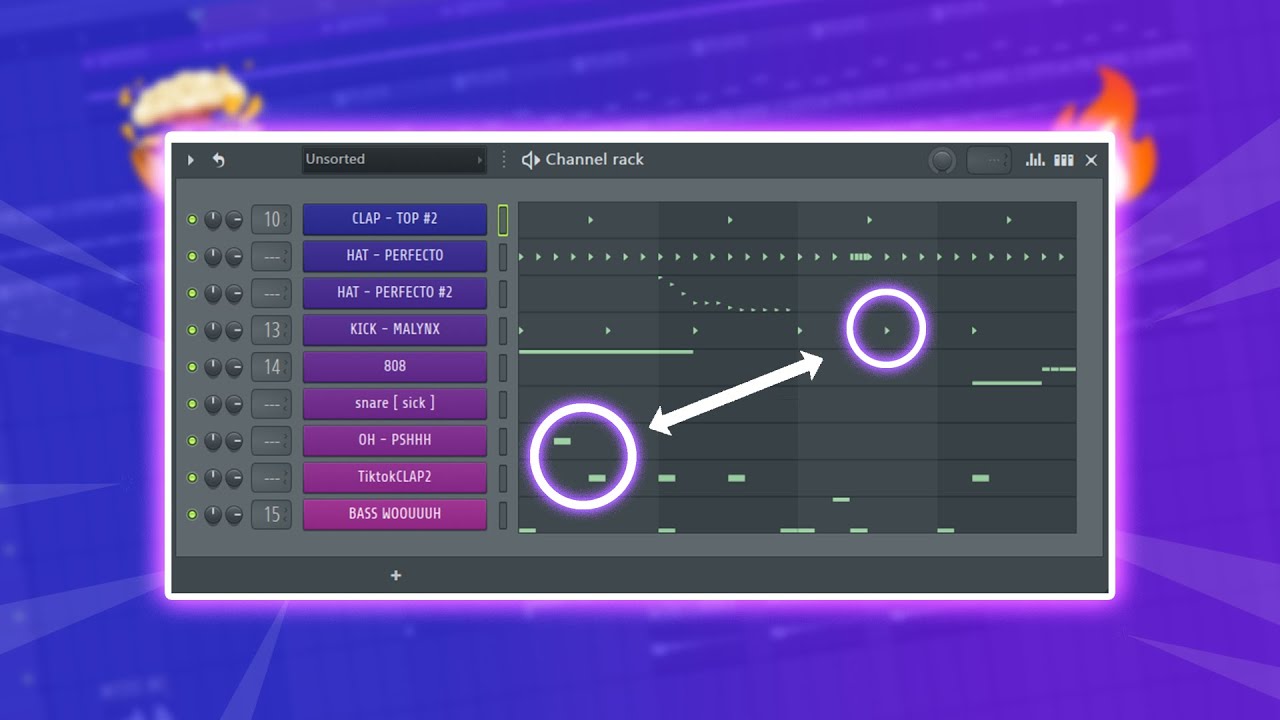The image size is (1280, 720).
Task: Click the pan knob of the 808 channel
Action: point(213,367)
